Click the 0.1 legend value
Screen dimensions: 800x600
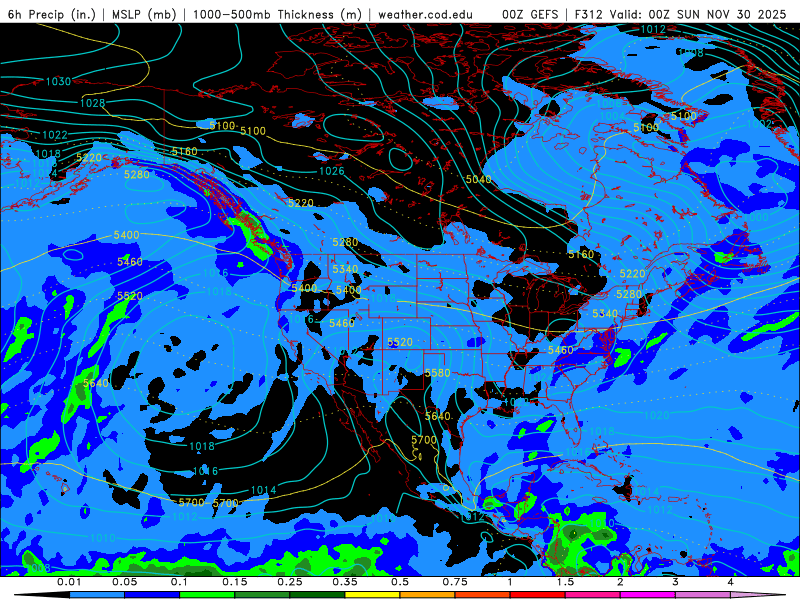click(x=179, y=582)
